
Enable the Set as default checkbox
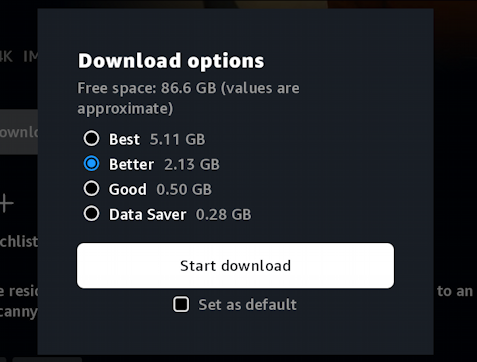181,304
